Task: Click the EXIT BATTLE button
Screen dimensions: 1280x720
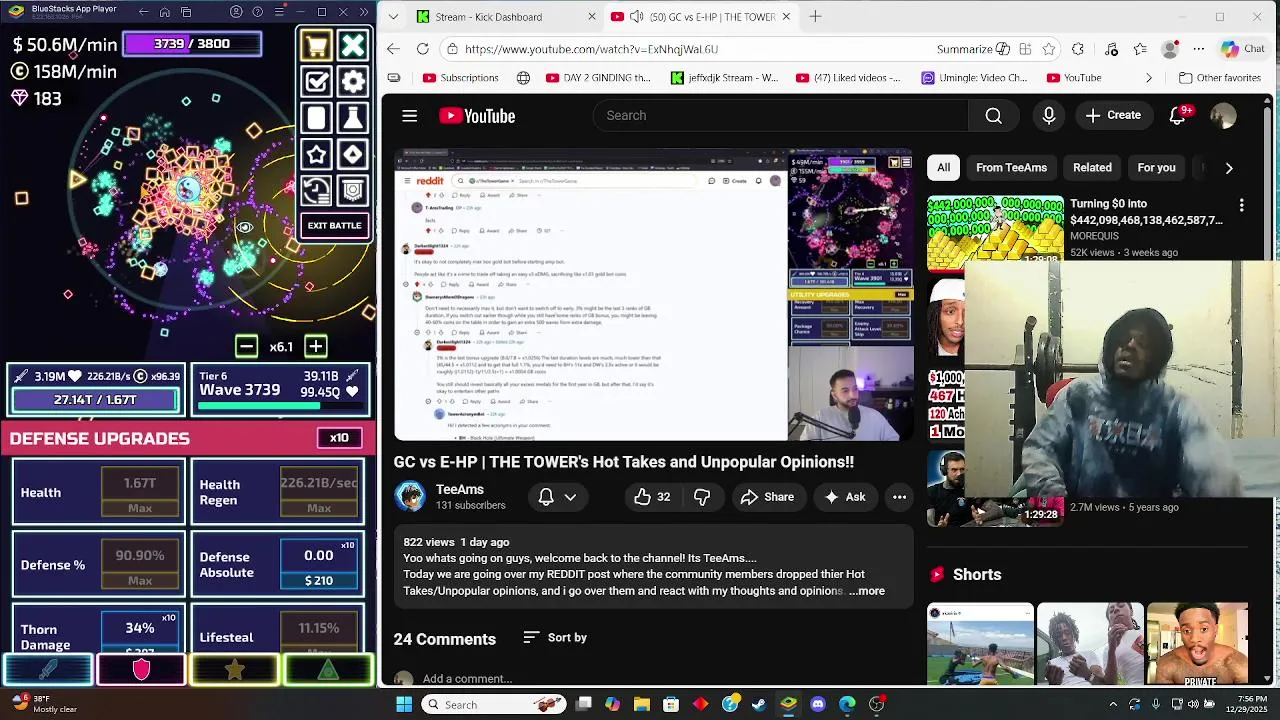Action: [x=335, y=225]
